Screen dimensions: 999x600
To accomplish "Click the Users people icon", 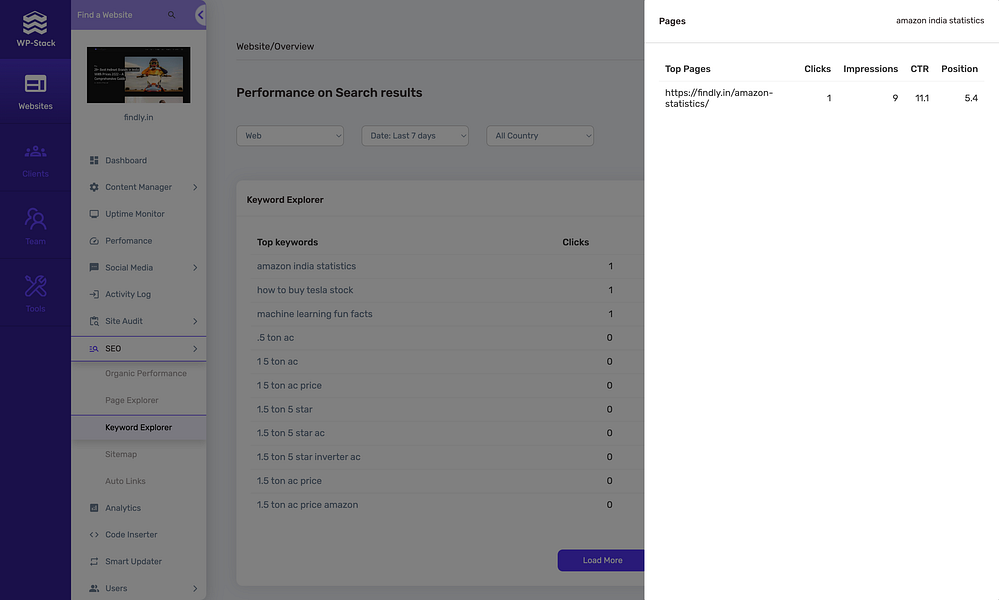I will pyautogui.click(x=94, y=588).
